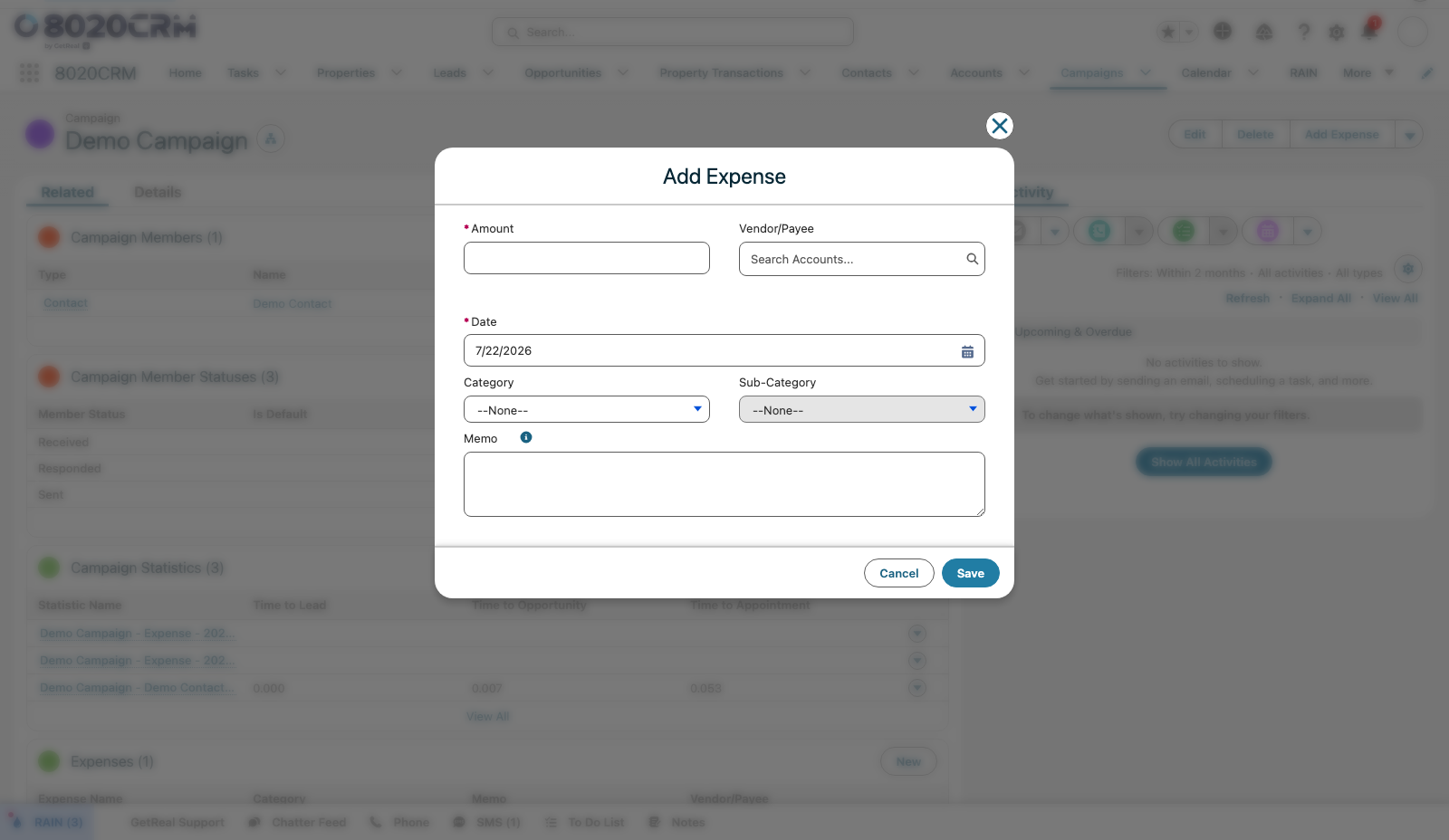Open the Phone utility bar item

(399, 822)
